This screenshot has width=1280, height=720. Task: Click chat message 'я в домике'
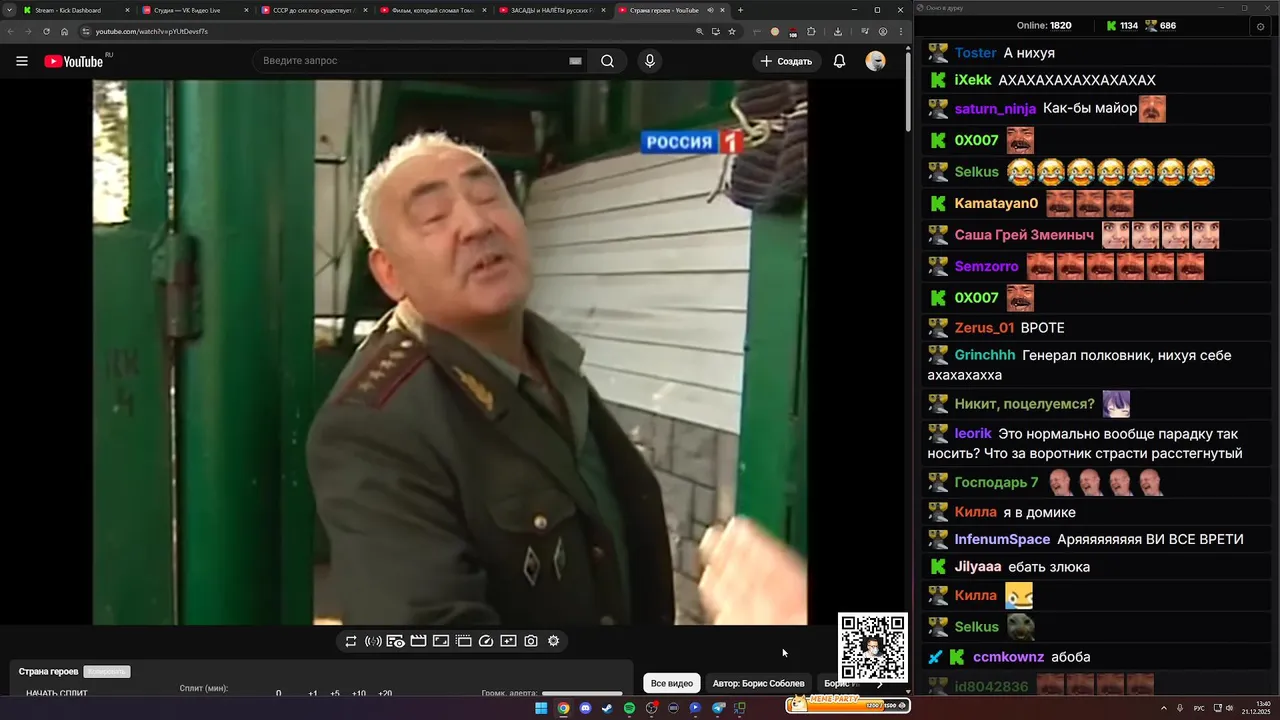click(1040, 512)
